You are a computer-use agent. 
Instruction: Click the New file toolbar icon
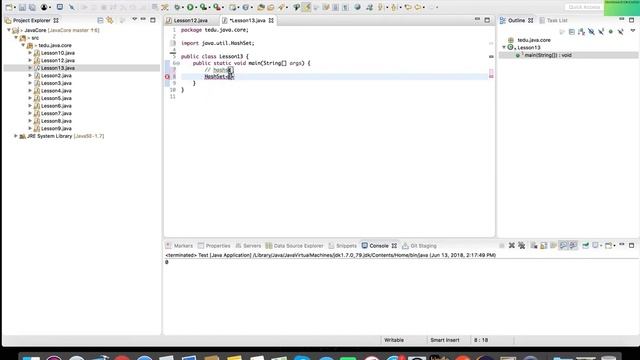(x=8, y=7)
